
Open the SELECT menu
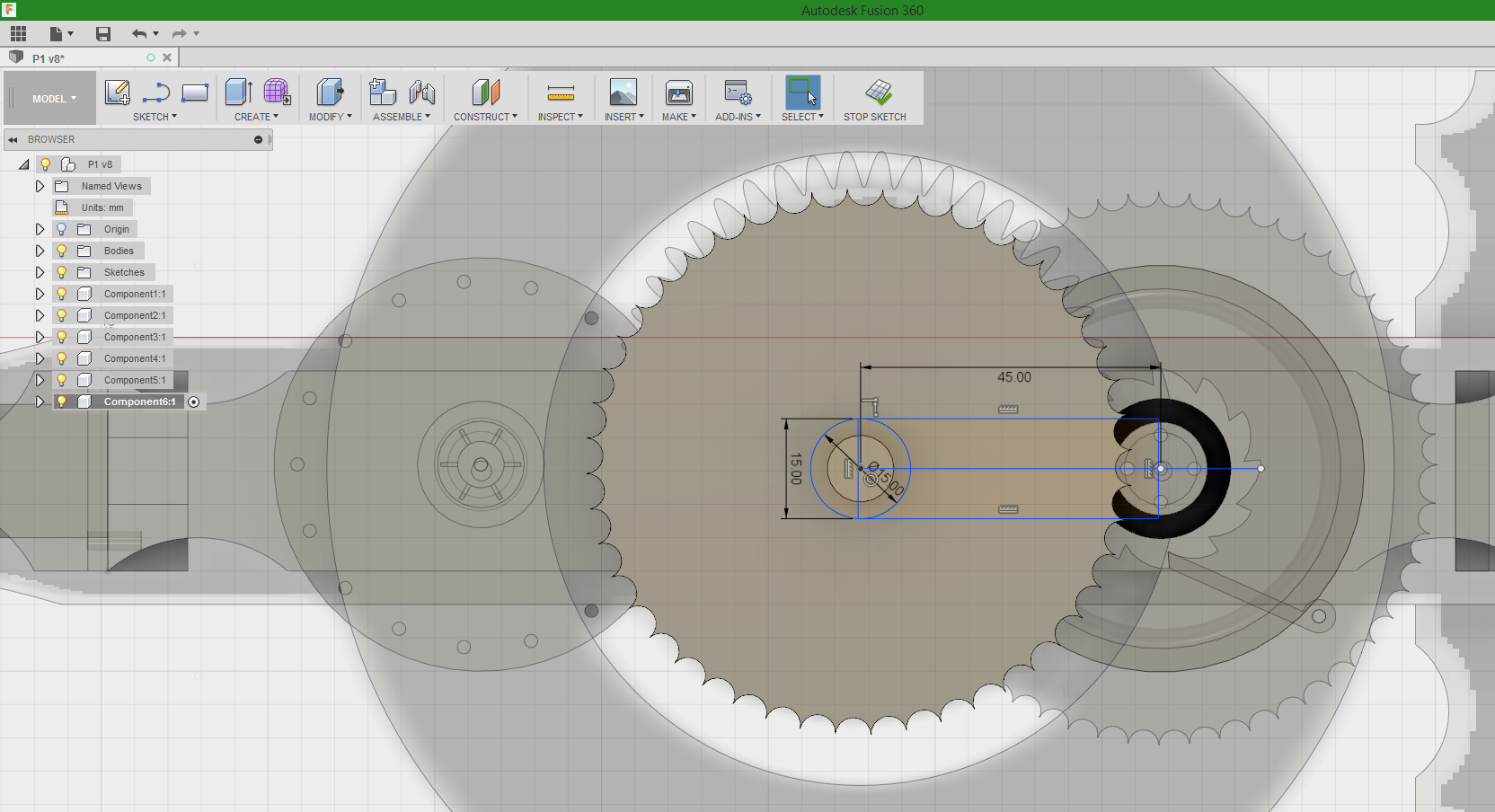[x=802, y=117]
